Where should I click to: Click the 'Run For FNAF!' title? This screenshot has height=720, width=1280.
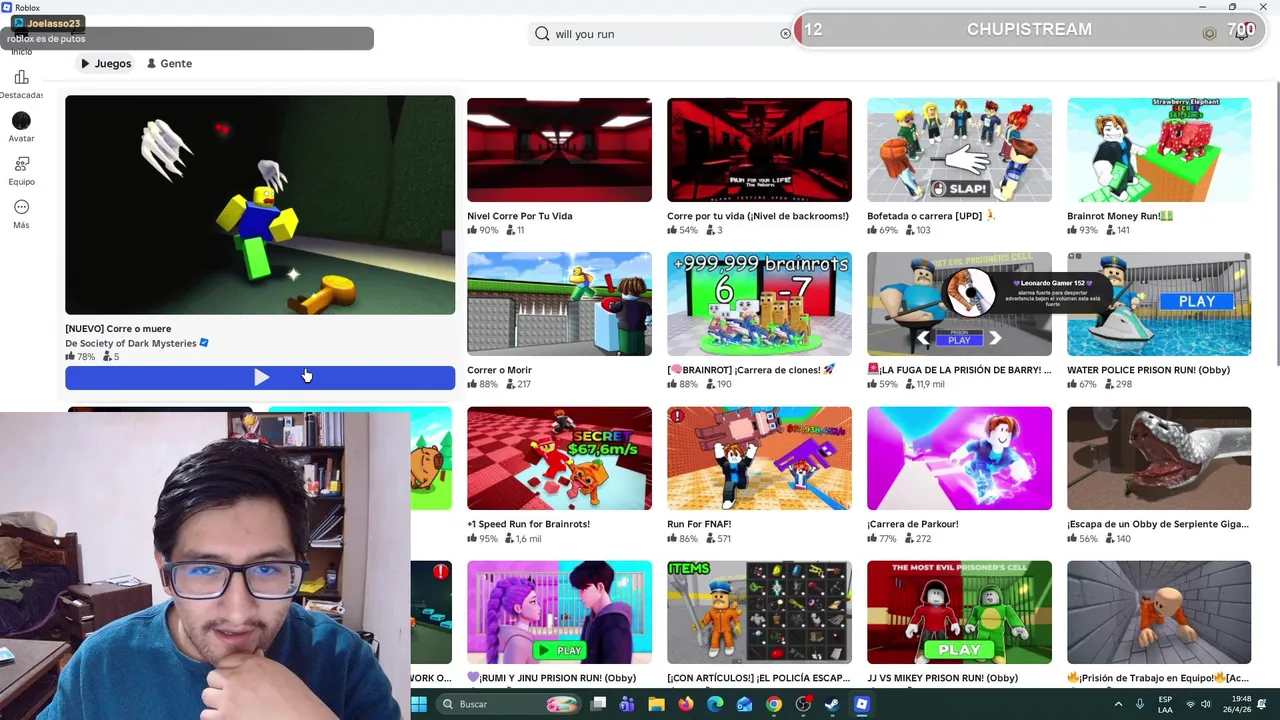pyautogui.click(x=699, y=524)
